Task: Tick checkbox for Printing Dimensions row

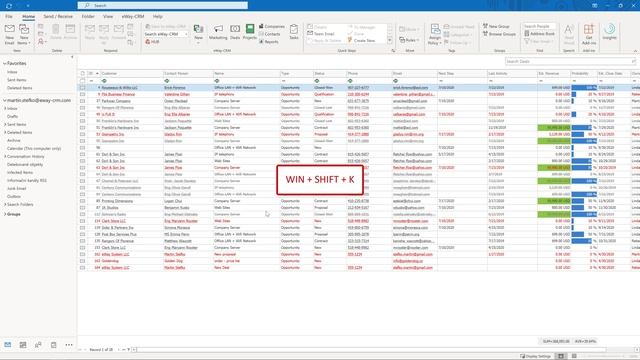Action: coord(82,201)
